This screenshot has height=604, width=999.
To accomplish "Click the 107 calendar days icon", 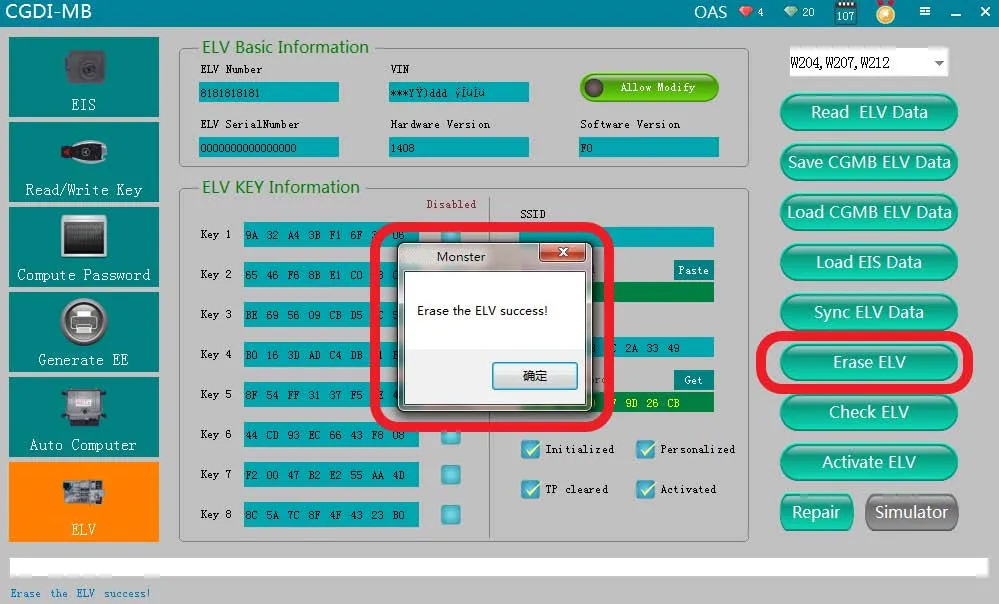I will (x=845, y=12).
